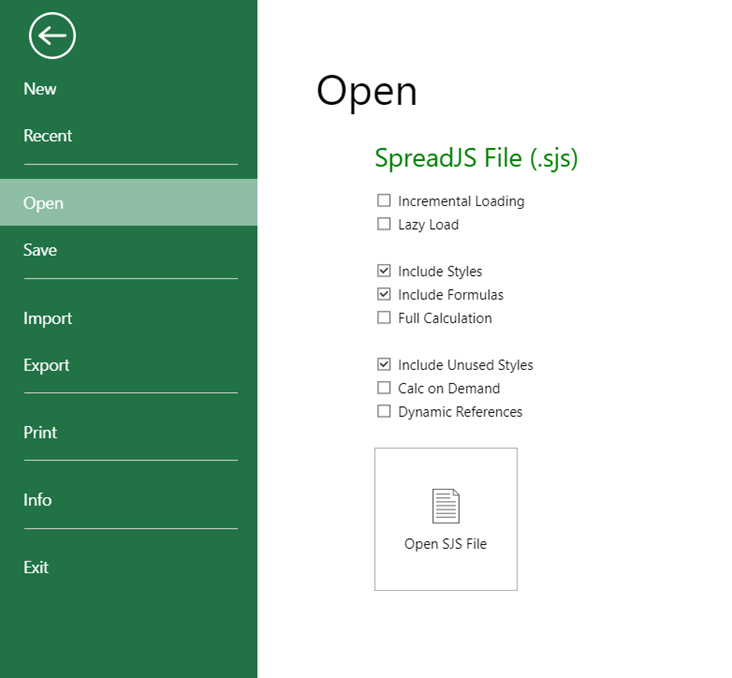Image resolution: width=732 pixels, height=678 pixels.
Task: Disable the Include Formulas checkbox
Action: pyautogui.click(x=384, y=295)
